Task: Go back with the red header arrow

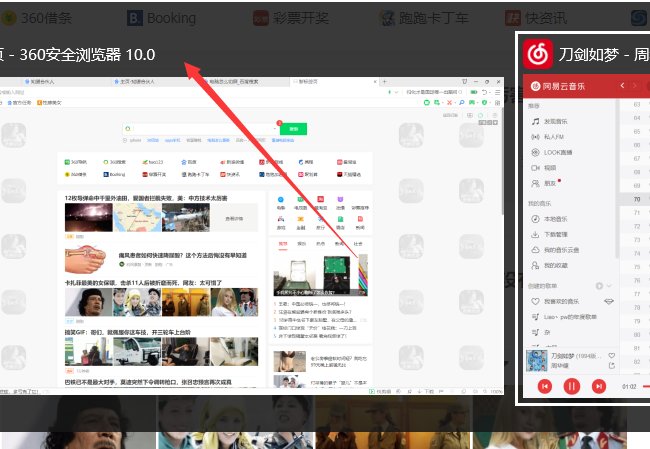Action: (x=621, y=86)
